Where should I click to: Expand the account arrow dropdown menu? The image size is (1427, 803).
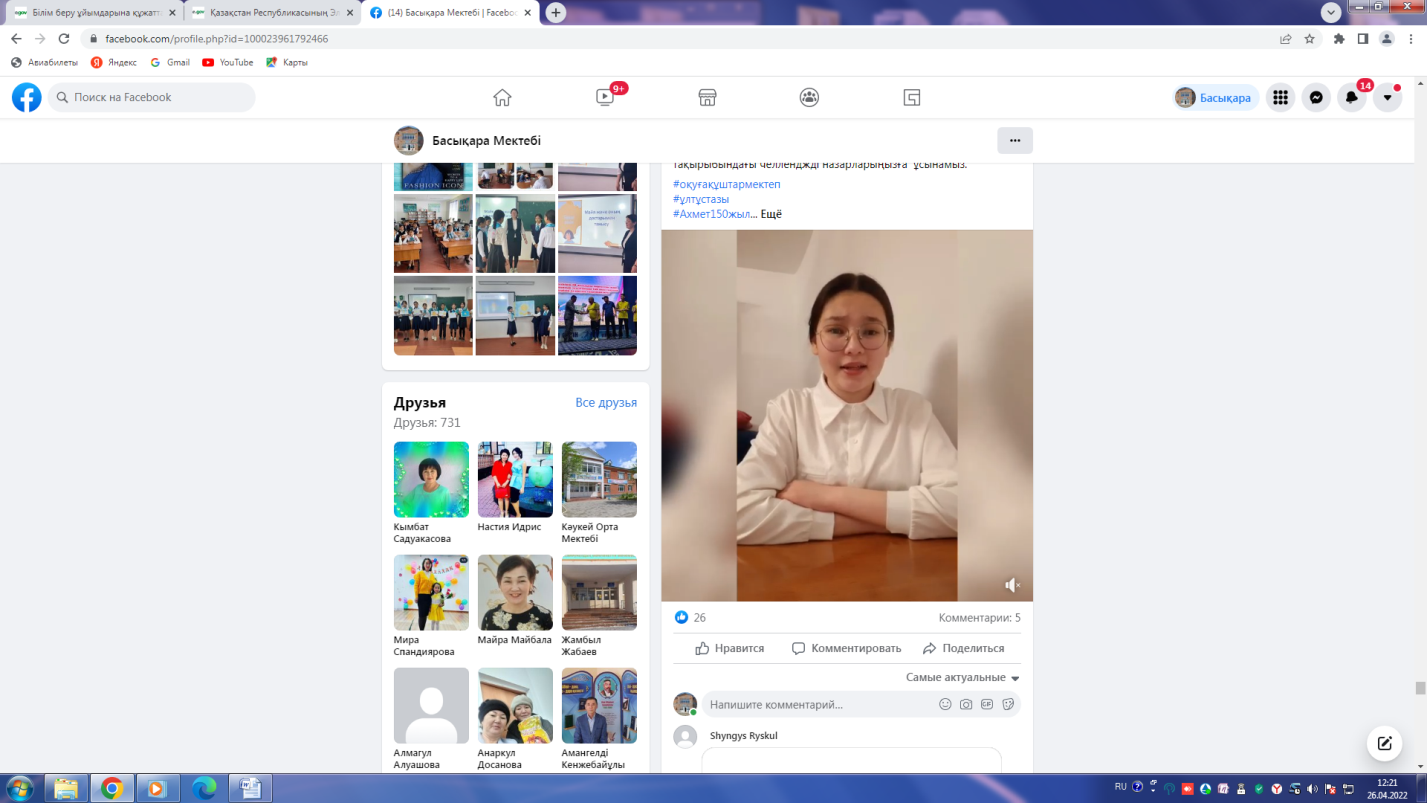[x=1387, y=97]
